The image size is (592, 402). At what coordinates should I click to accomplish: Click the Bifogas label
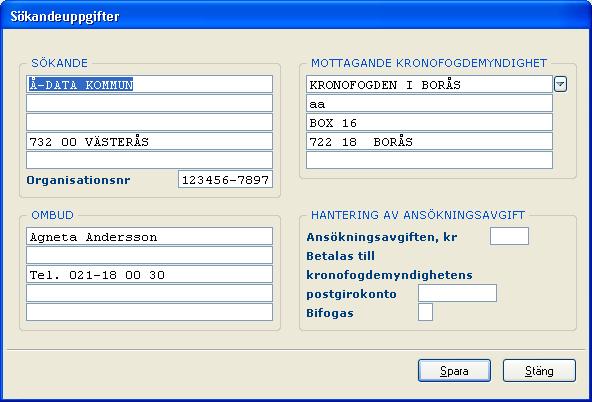[330, 313]
